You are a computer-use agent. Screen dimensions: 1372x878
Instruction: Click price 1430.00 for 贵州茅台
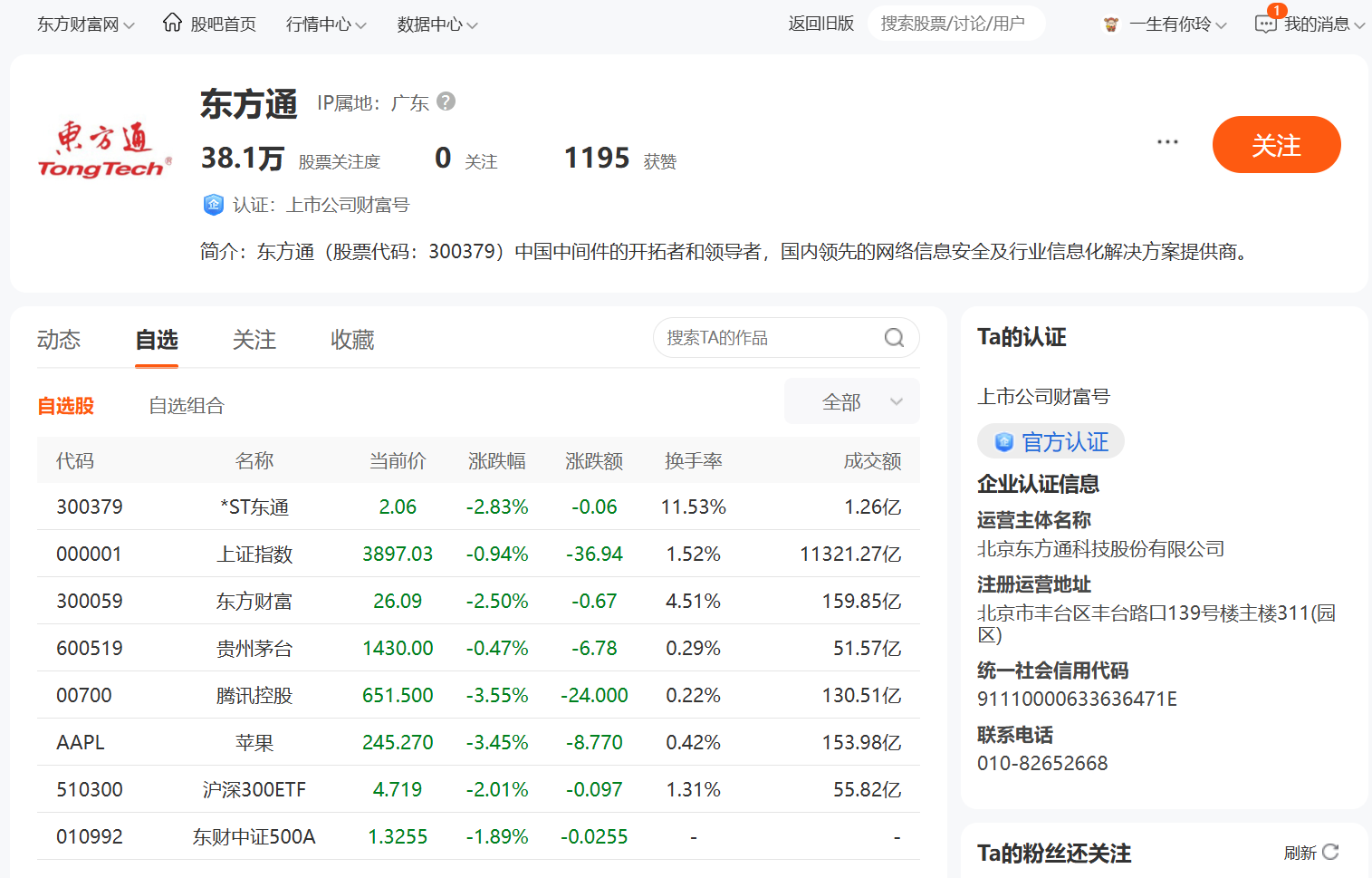398,648
